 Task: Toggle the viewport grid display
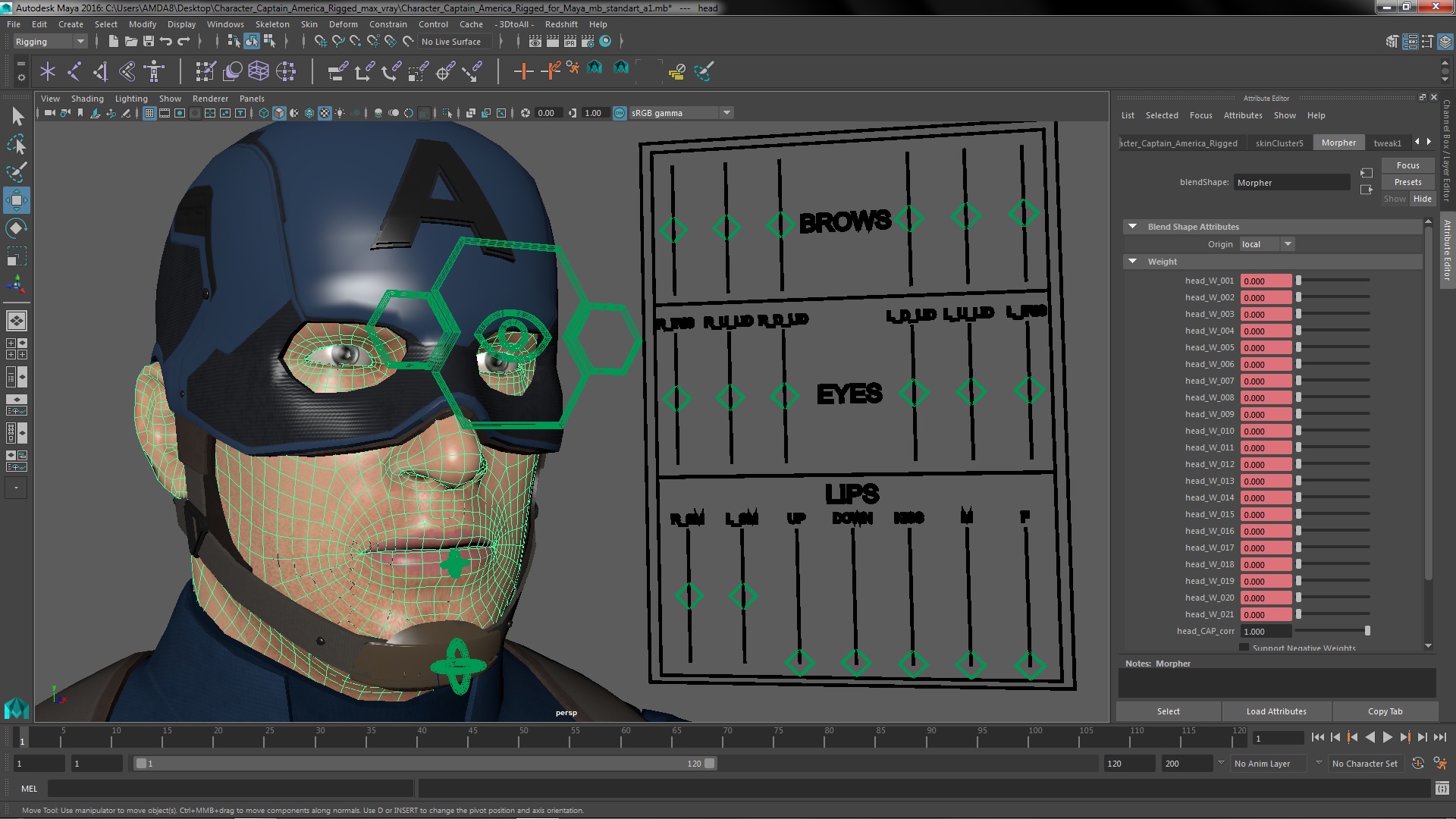click(149, 113)
